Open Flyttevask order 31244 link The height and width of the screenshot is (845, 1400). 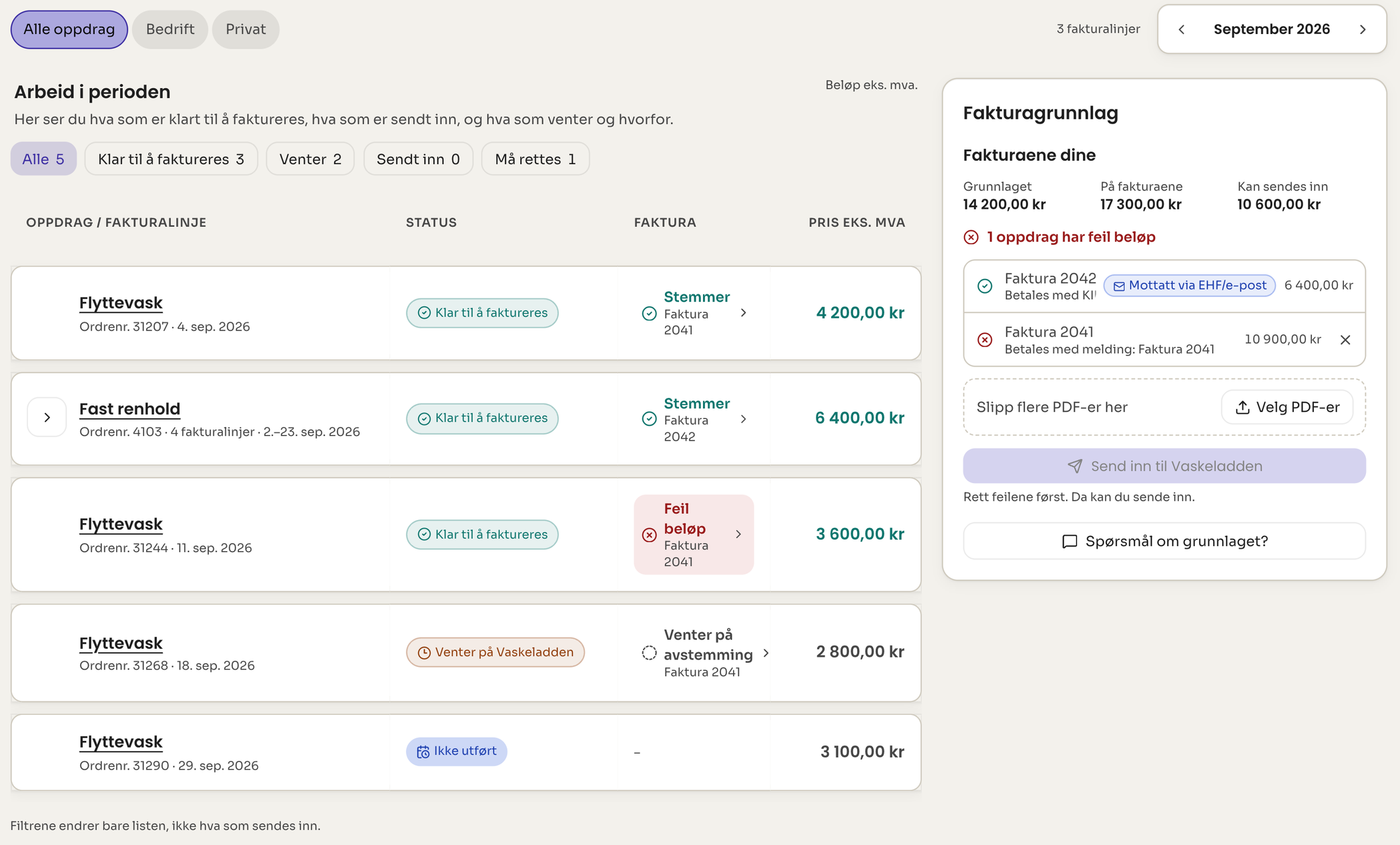[121, 525]
